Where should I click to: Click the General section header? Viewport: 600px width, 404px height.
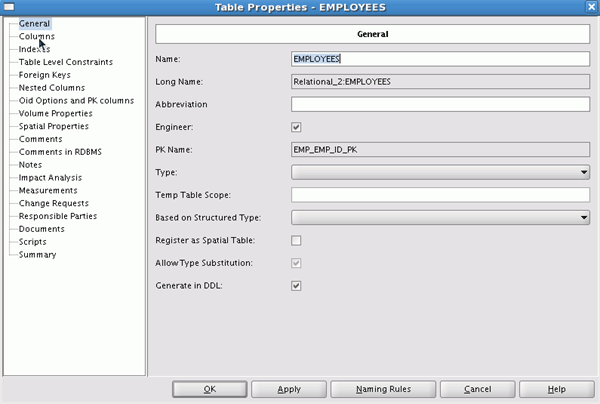(x=372, y=34)
